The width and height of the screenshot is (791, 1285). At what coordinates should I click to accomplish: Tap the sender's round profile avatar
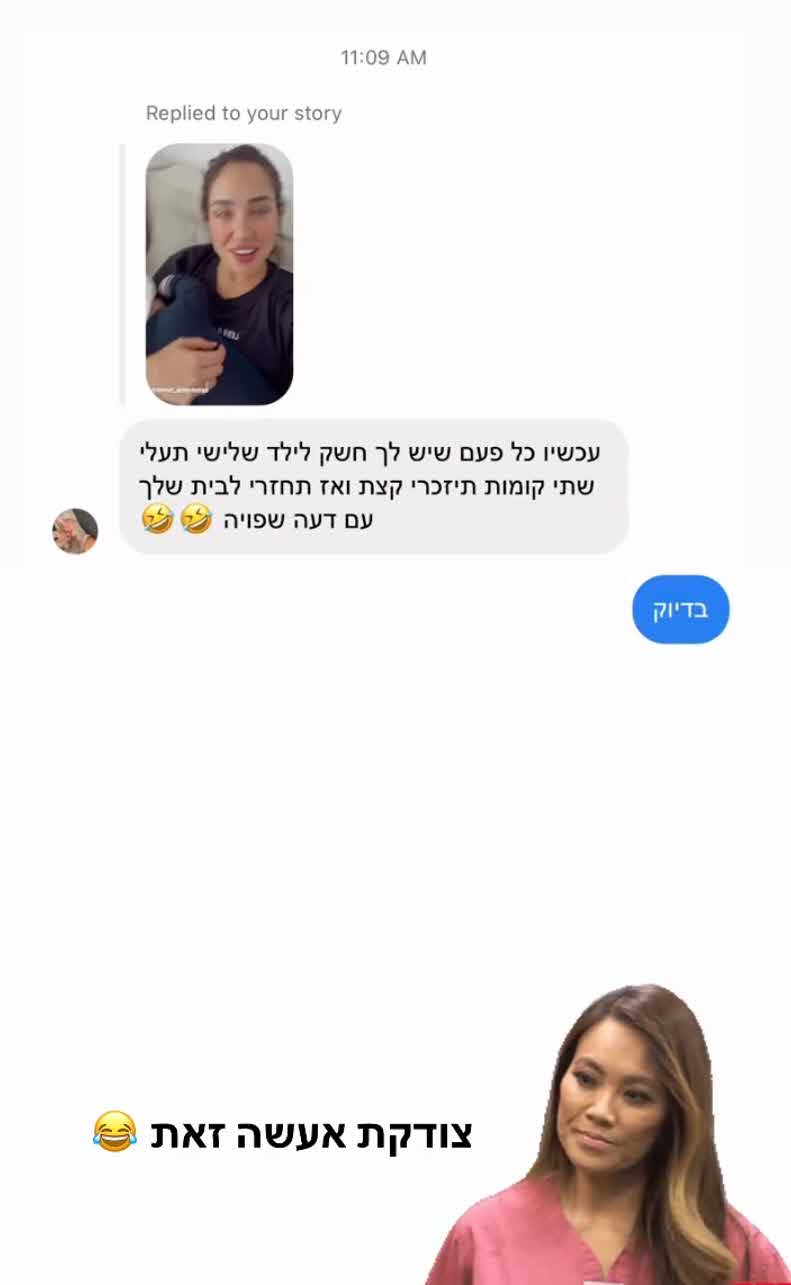pyautogui.click(x=75, y=530)
